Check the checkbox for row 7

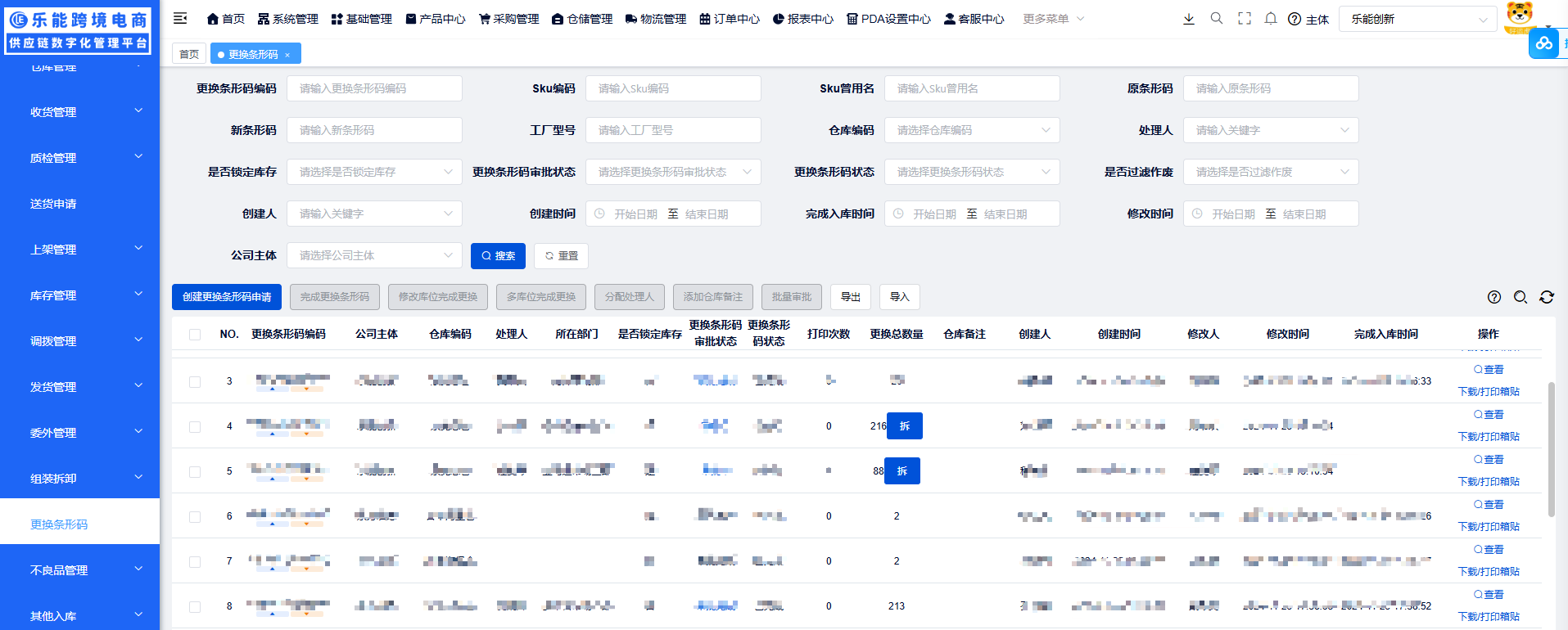click(x=195, y=561)
